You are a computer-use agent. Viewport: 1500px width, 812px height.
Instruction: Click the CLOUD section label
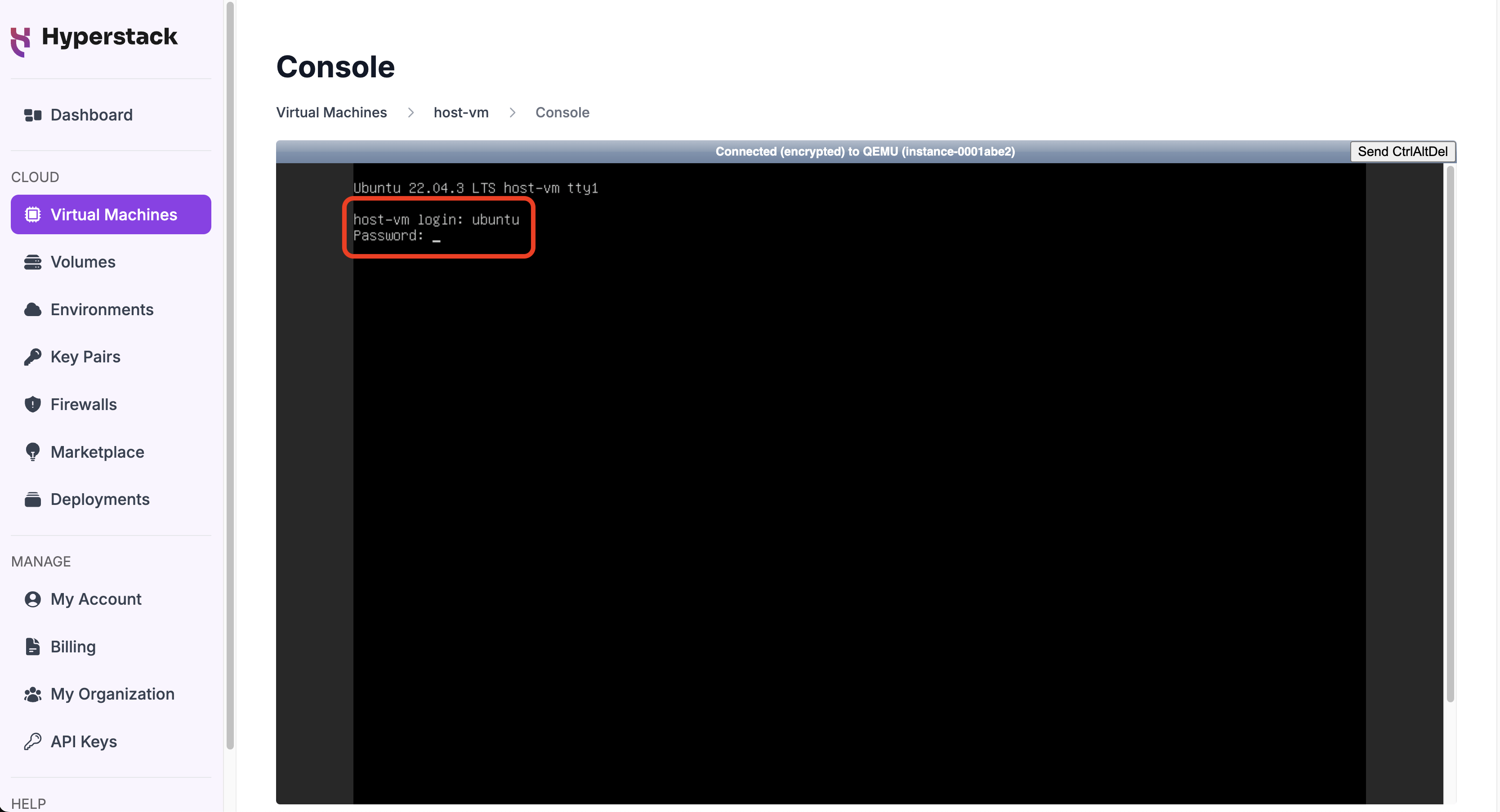(x=35, y=177)
